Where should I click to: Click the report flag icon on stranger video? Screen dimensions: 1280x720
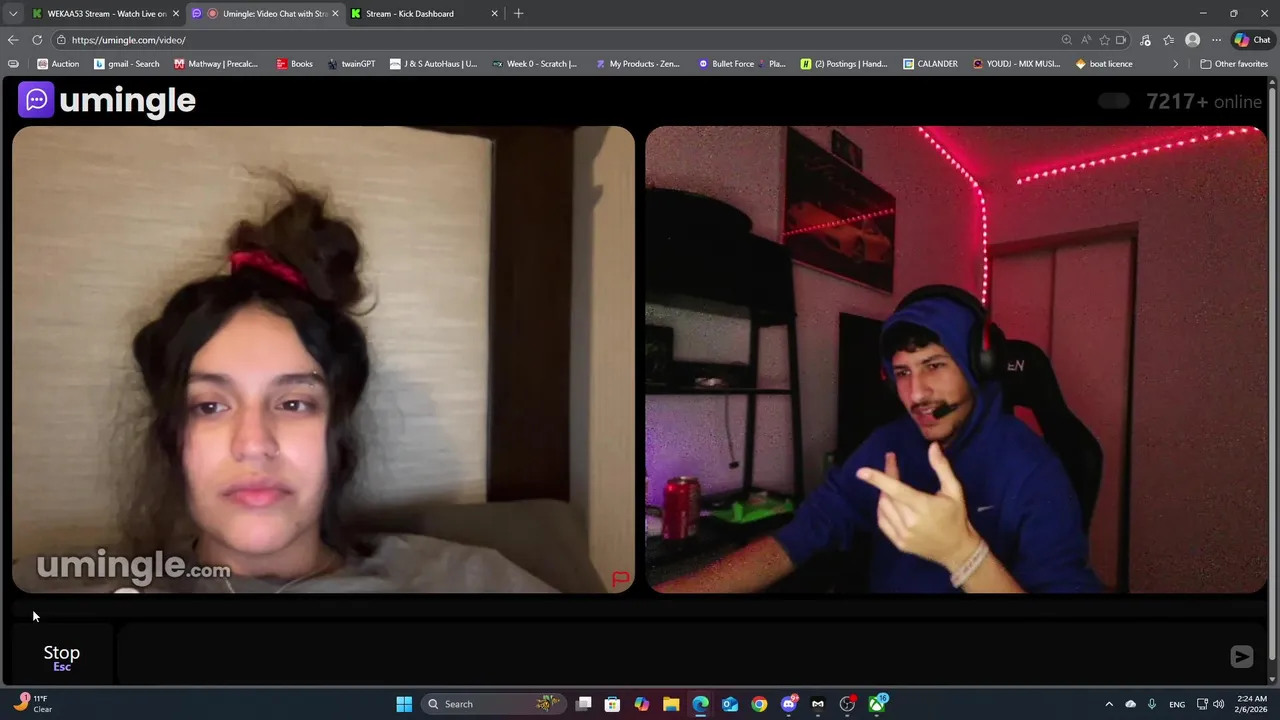click(620, 579)
